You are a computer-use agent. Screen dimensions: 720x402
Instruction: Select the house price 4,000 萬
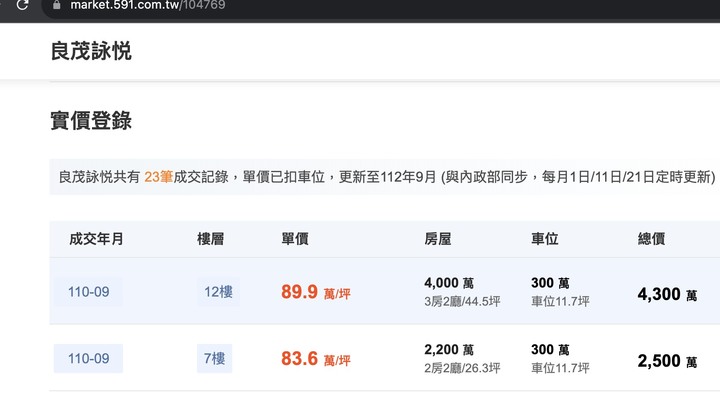click(x=449, y=283)
